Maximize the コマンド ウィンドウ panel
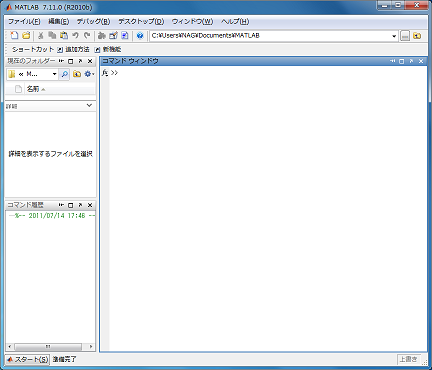 coord(402,61)
